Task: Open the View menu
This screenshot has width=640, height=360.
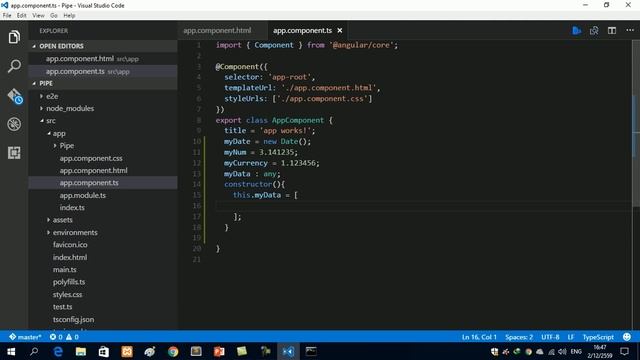Action: [x=38, y=16]
